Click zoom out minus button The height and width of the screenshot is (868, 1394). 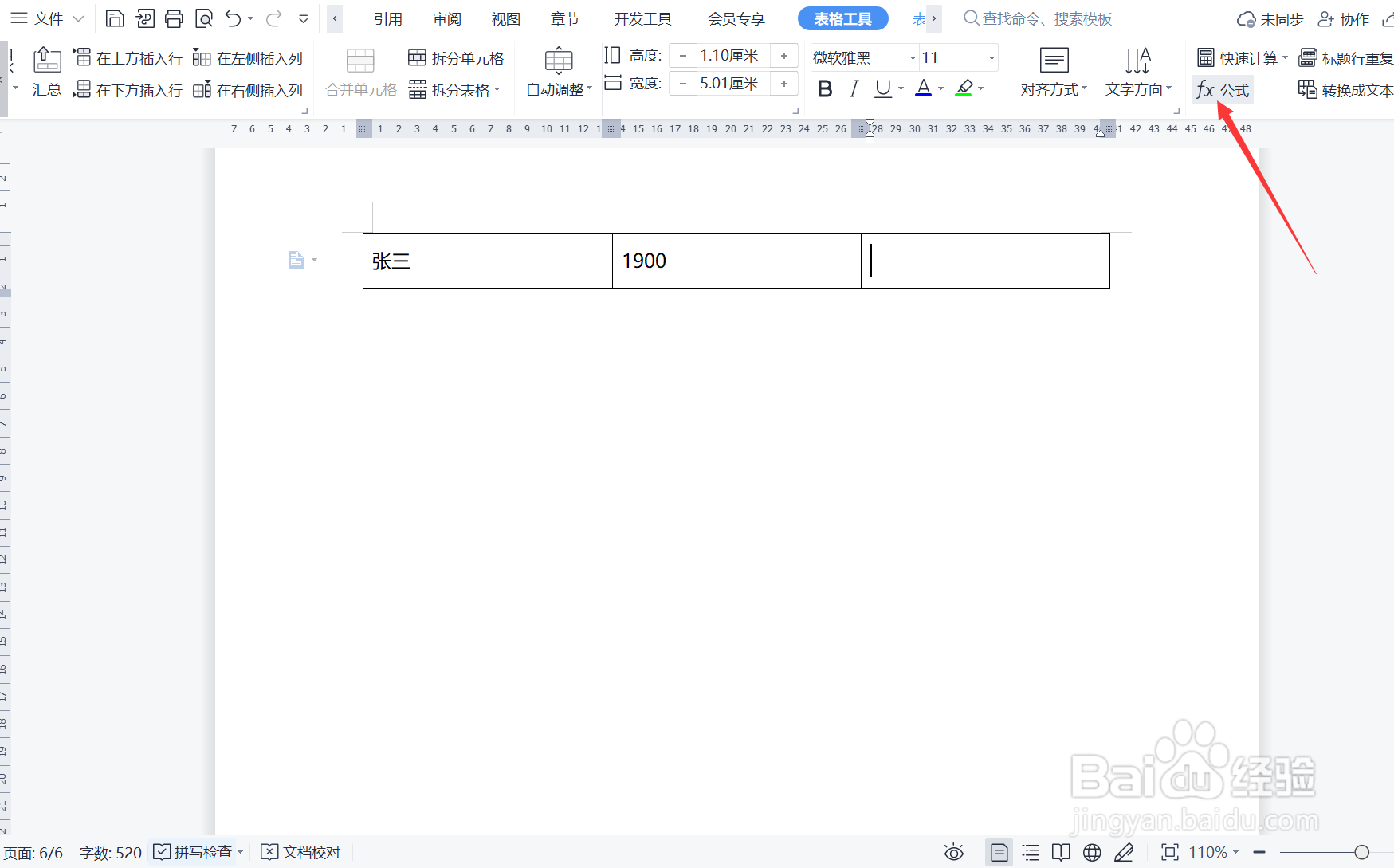pyautogui.click(x=1259, y=852)
